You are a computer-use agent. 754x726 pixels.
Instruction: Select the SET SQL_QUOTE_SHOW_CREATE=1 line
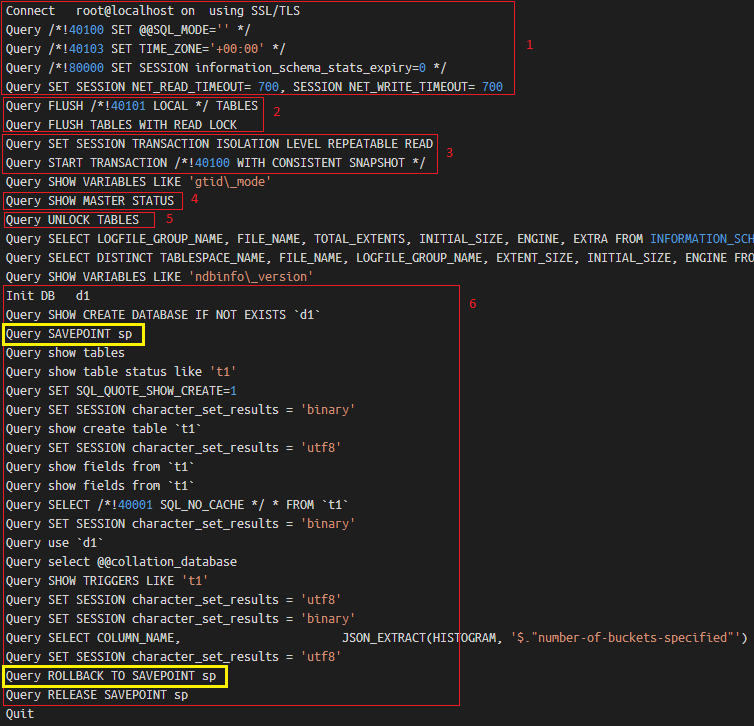tap(121, 391)
